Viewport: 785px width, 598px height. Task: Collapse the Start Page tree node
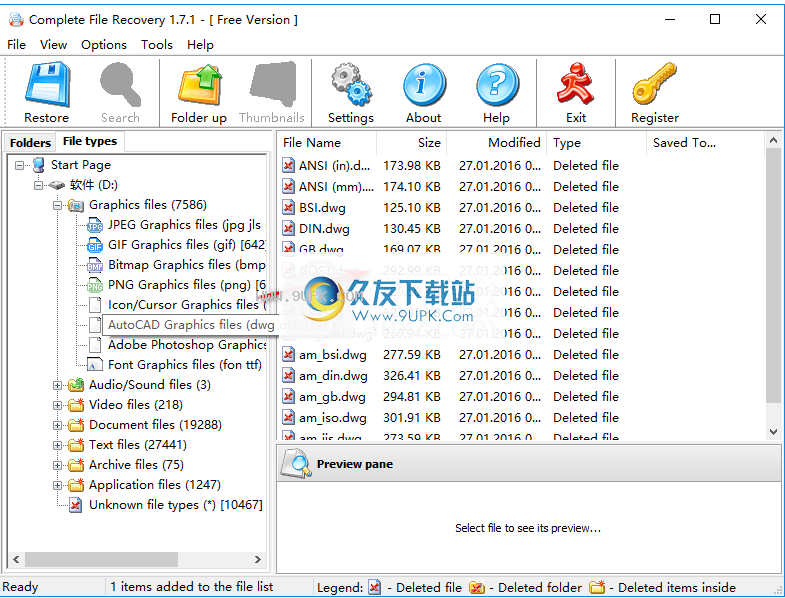[x=20, y=165]
